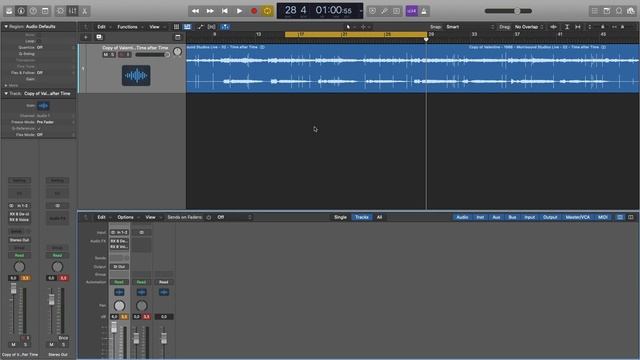Open the tracks area Edit menu

(x=101, y=27)
